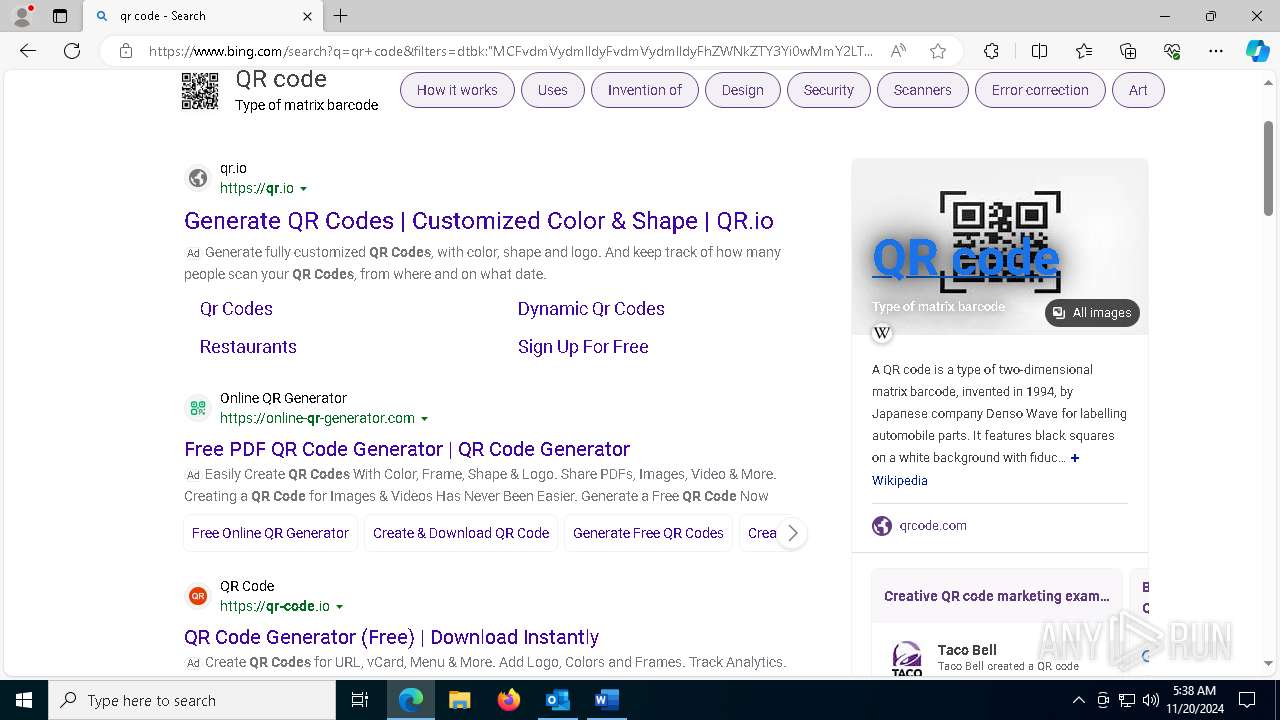This screenshot has height=720, width=1280.
Task: Open the qrcode.com link
Action: [x=933, y=526]
